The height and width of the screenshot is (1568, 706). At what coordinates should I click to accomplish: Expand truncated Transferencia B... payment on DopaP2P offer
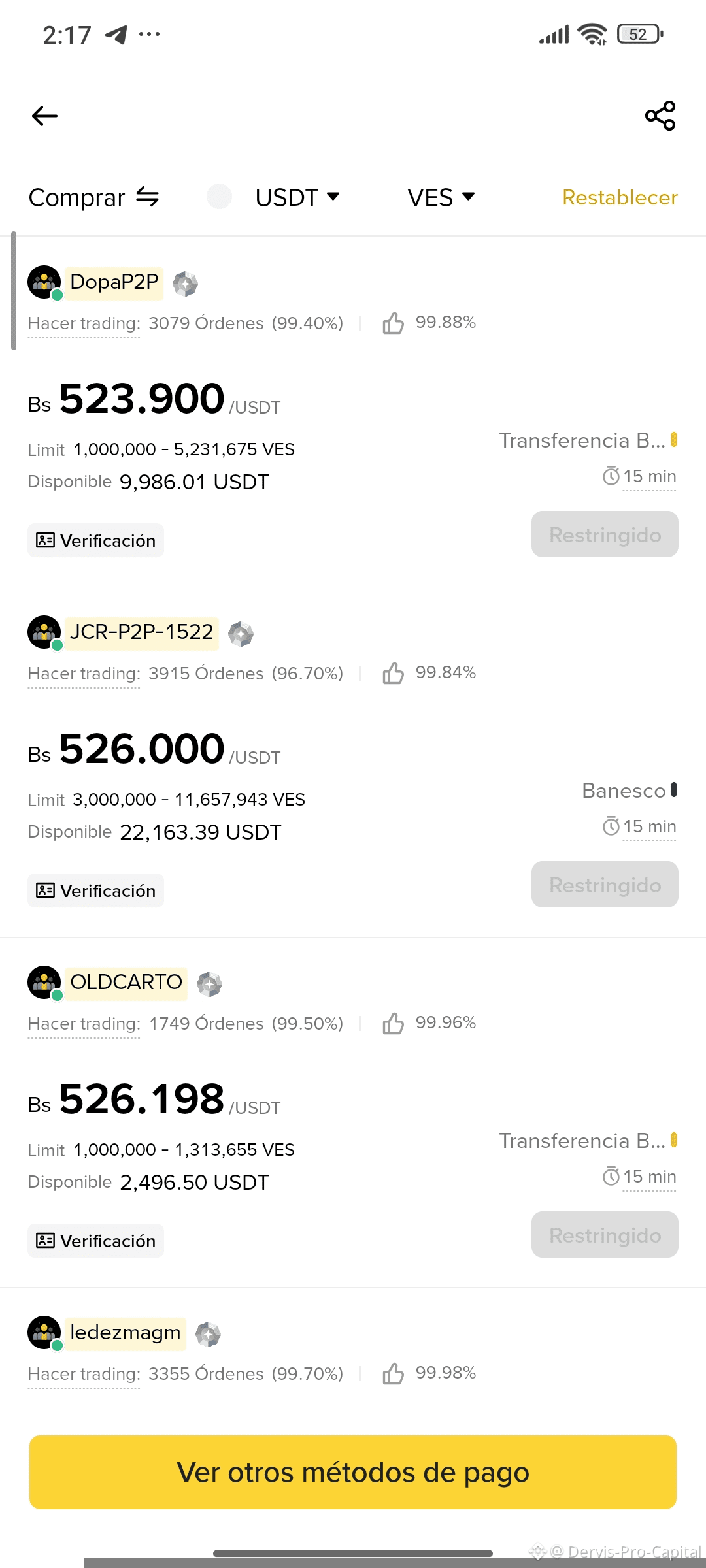[582, 441]
